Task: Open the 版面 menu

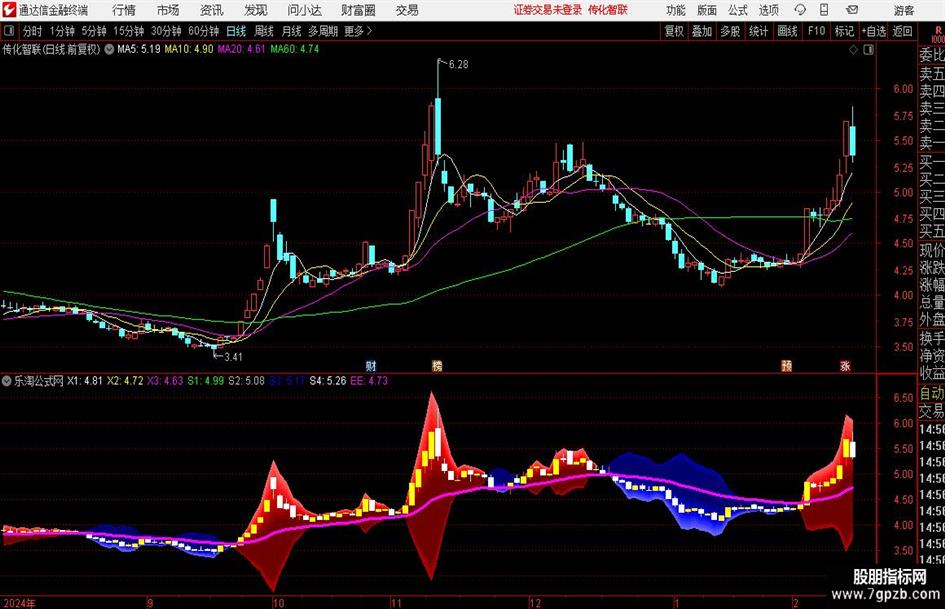Action: pos(706,10)
